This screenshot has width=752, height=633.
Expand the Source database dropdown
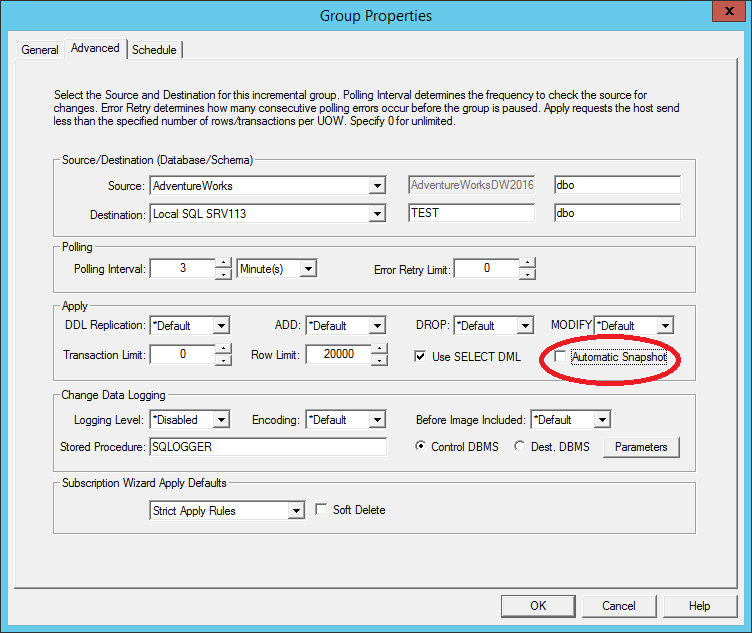377,186
